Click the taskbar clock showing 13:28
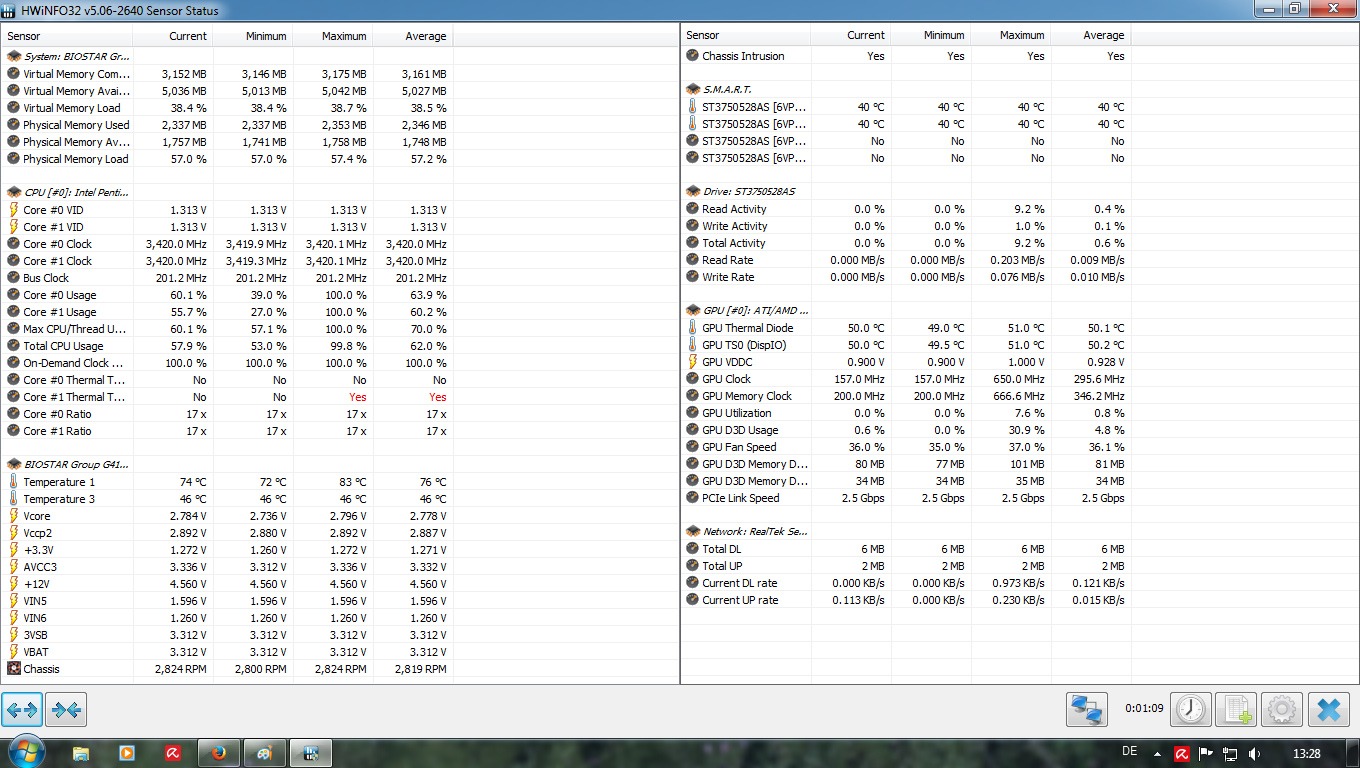Image resolution: width=1360 pixels, height=768 pixels. pos(1306,753)
